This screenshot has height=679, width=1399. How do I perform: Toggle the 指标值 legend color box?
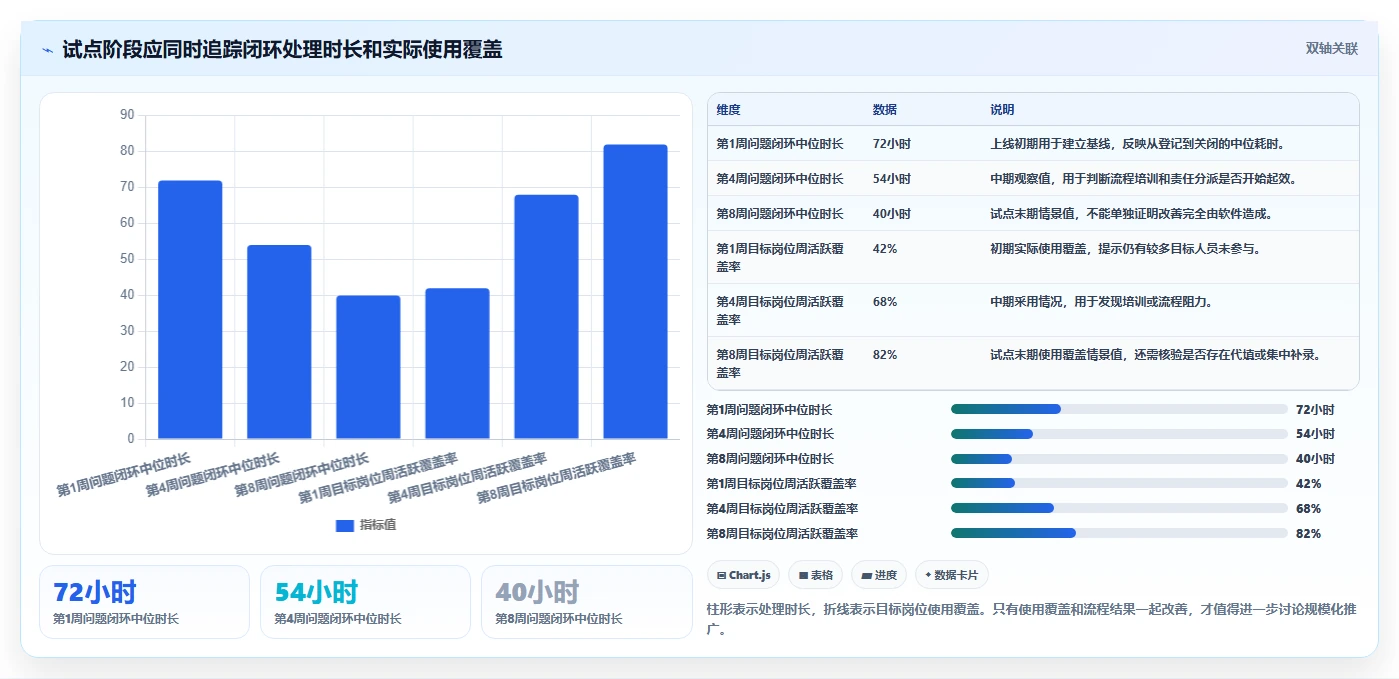tap(344, 525)
